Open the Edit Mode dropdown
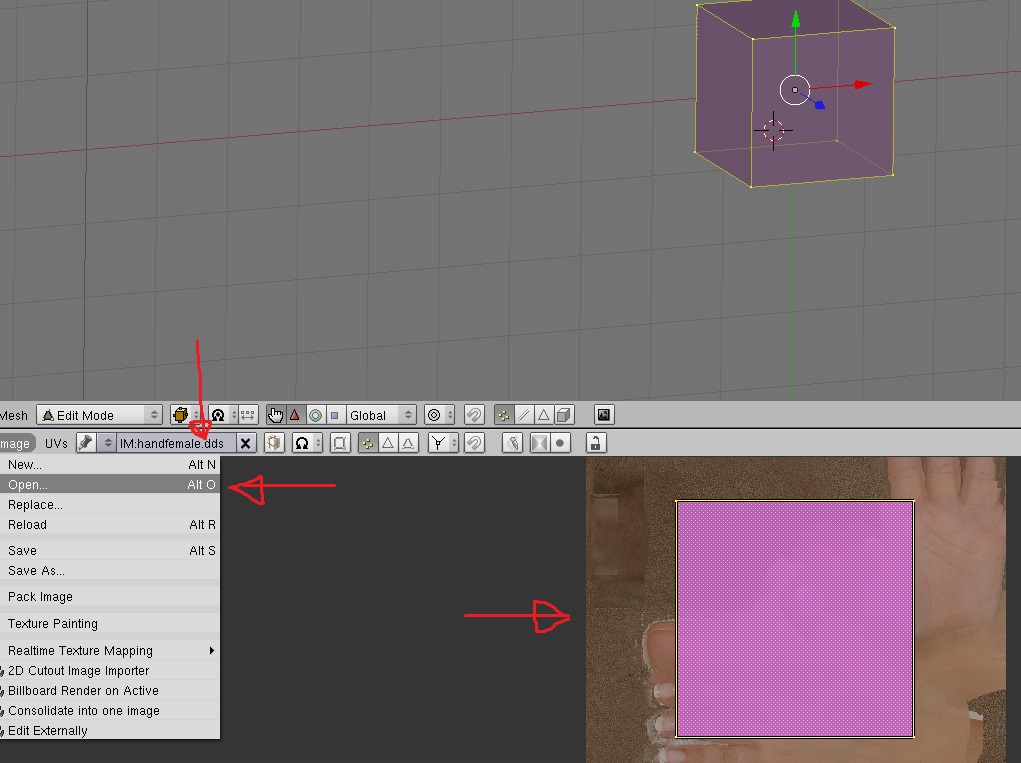This screenshot has width=1021, height=763. (x=99, y=415)
